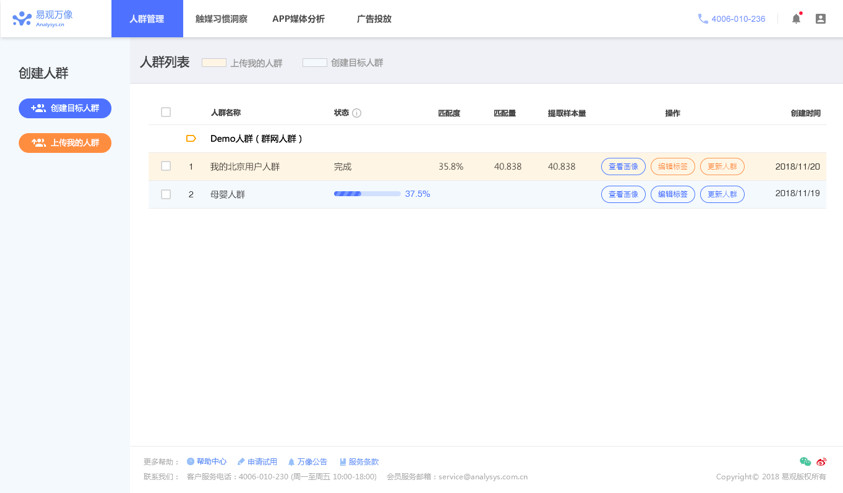The height and width of the screenshot is (493, 843).
Task: Open the 帮助中心 link
Action: pos(211,461)
